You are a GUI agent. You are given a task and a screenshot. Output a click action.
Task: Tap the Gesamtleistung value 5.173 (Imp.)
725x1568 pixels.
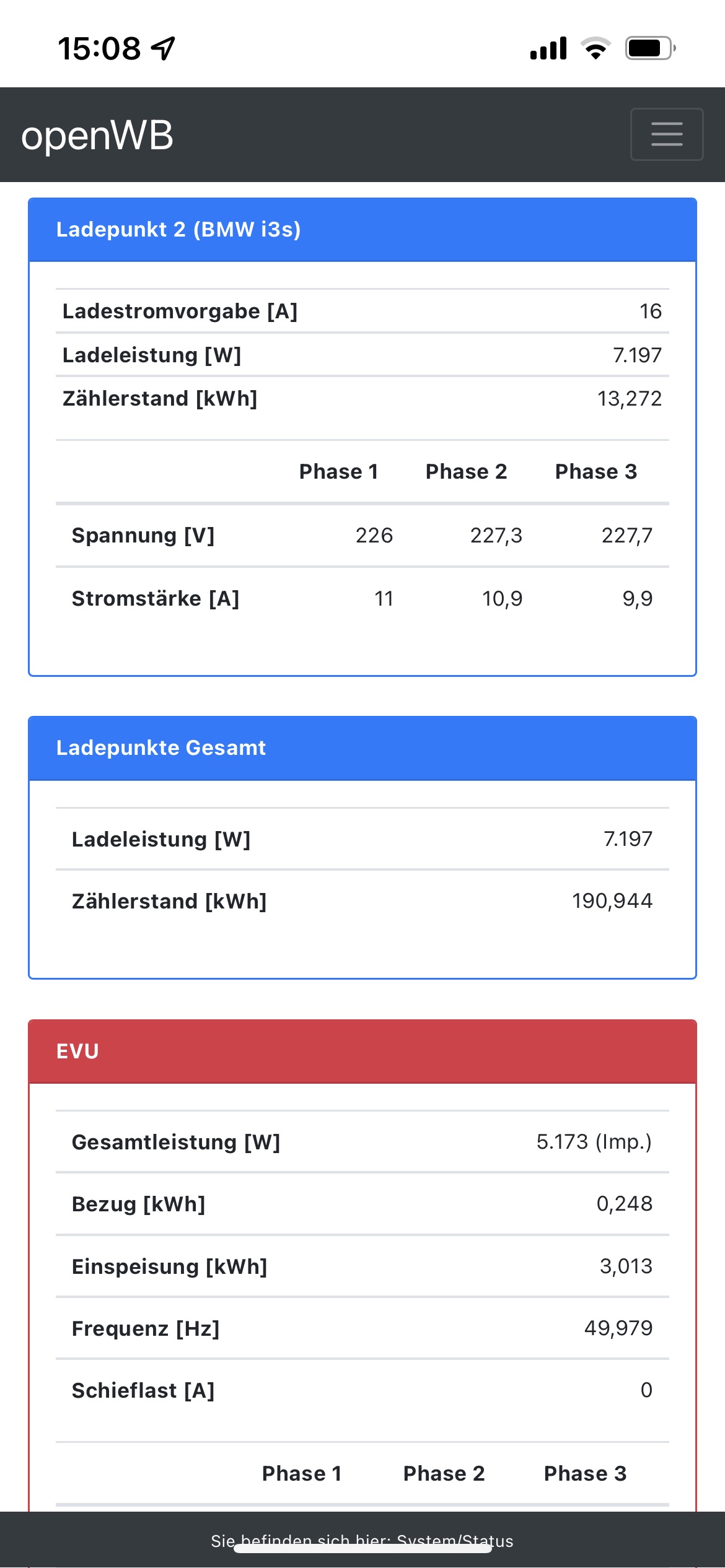tap(594, 1142)
